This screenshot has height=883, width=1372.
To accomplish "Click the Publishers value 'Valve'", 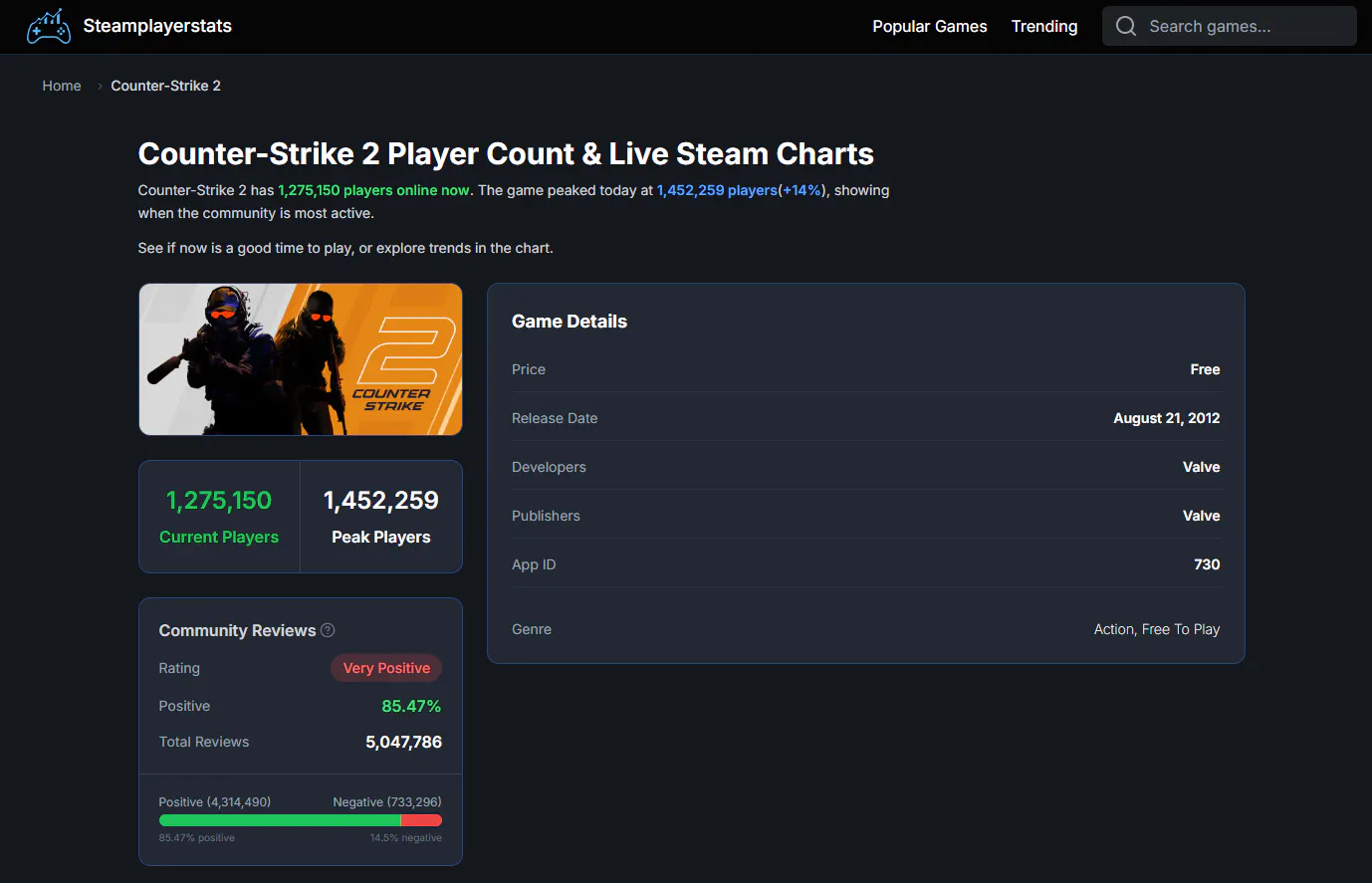I will click(x=1202, y=516).
